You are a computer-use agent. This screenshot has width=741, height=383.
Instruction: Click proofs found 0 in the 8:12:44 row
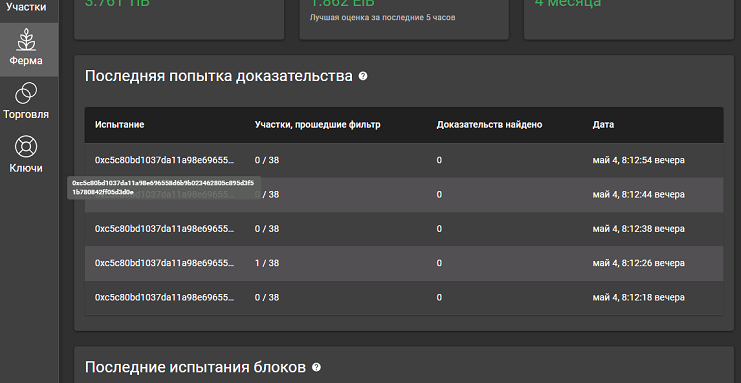pyautogui.click(x=439, y=195)
